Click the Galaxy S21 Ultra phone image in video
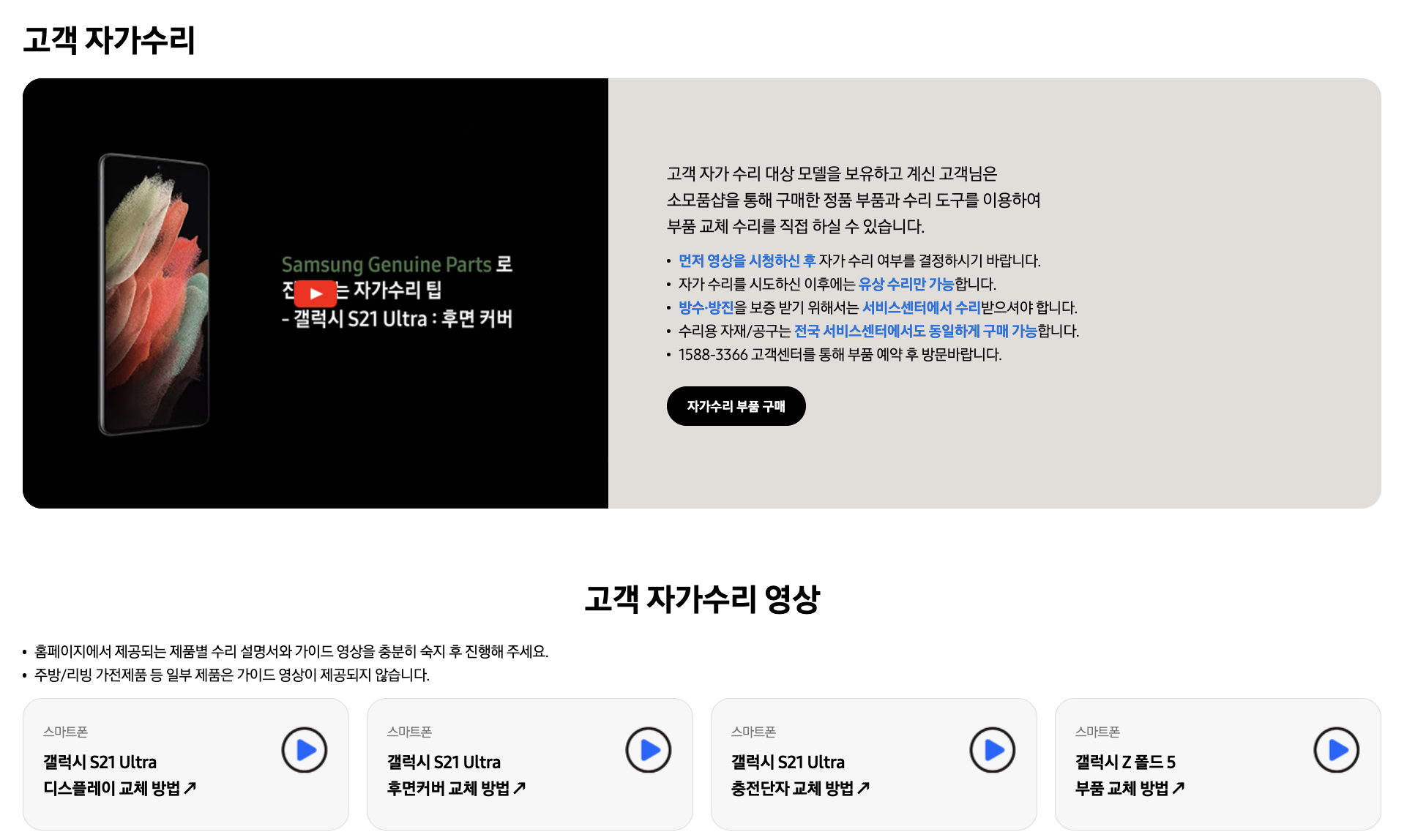This screenshot has height=840, width=1426. click(155, 294)
